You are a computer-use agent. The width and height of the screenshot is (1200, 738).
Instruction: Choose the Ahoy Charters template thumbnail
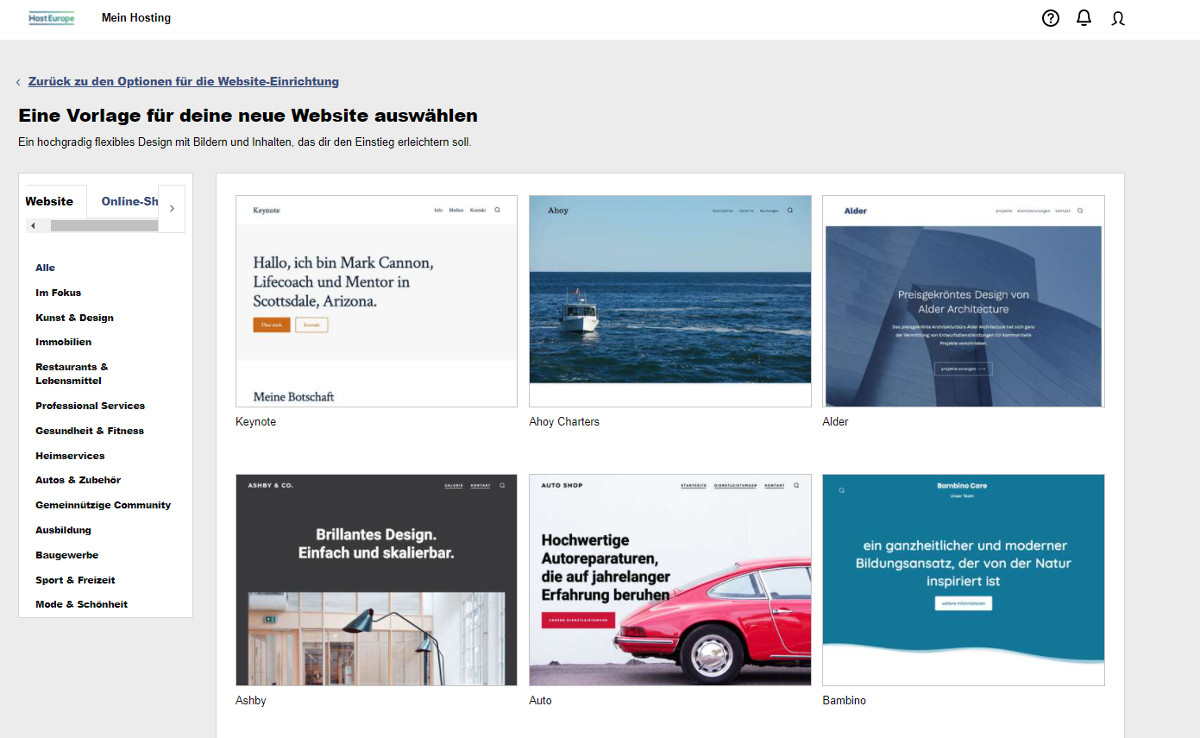(x=670, y=301)
